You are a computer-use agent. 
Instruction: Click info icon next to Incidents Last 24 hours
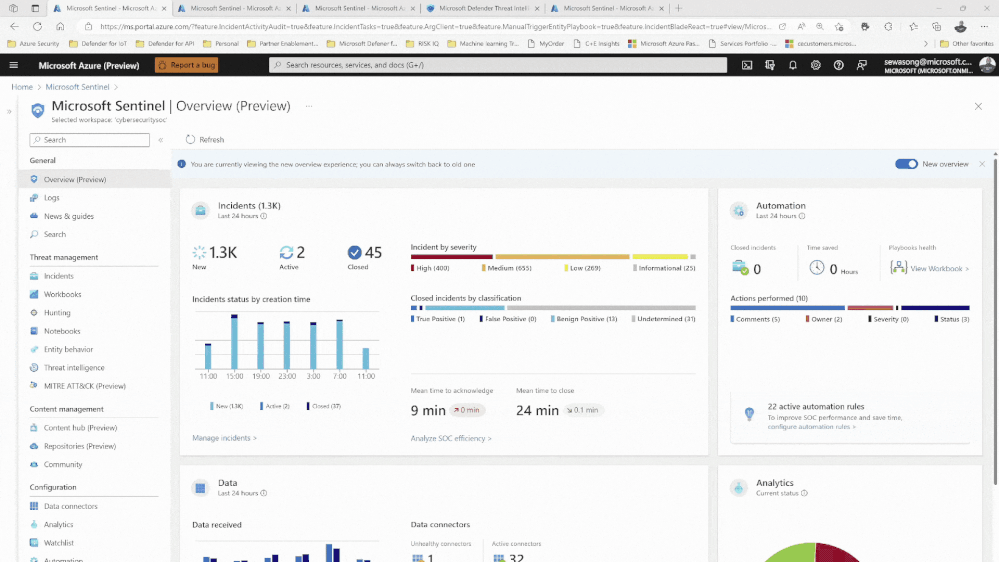tap(264, 216)
